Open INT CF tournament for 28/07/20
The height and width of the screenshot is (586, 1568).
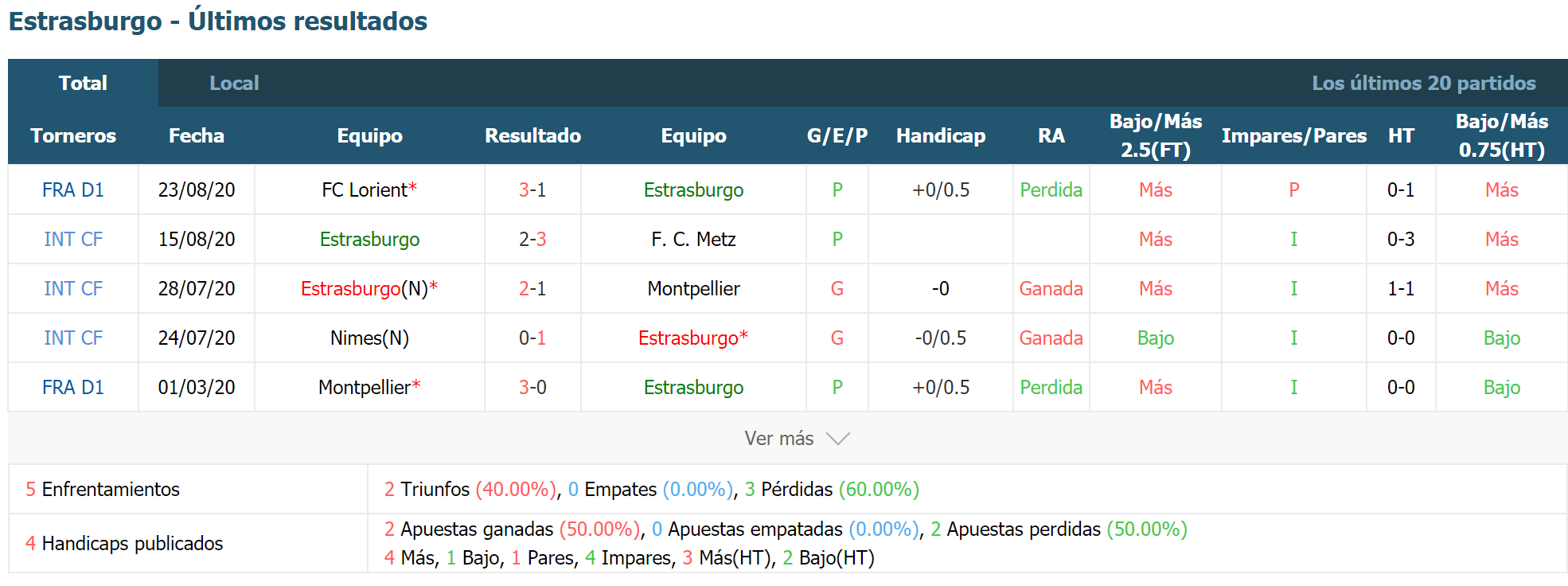[x=73, y=288]
